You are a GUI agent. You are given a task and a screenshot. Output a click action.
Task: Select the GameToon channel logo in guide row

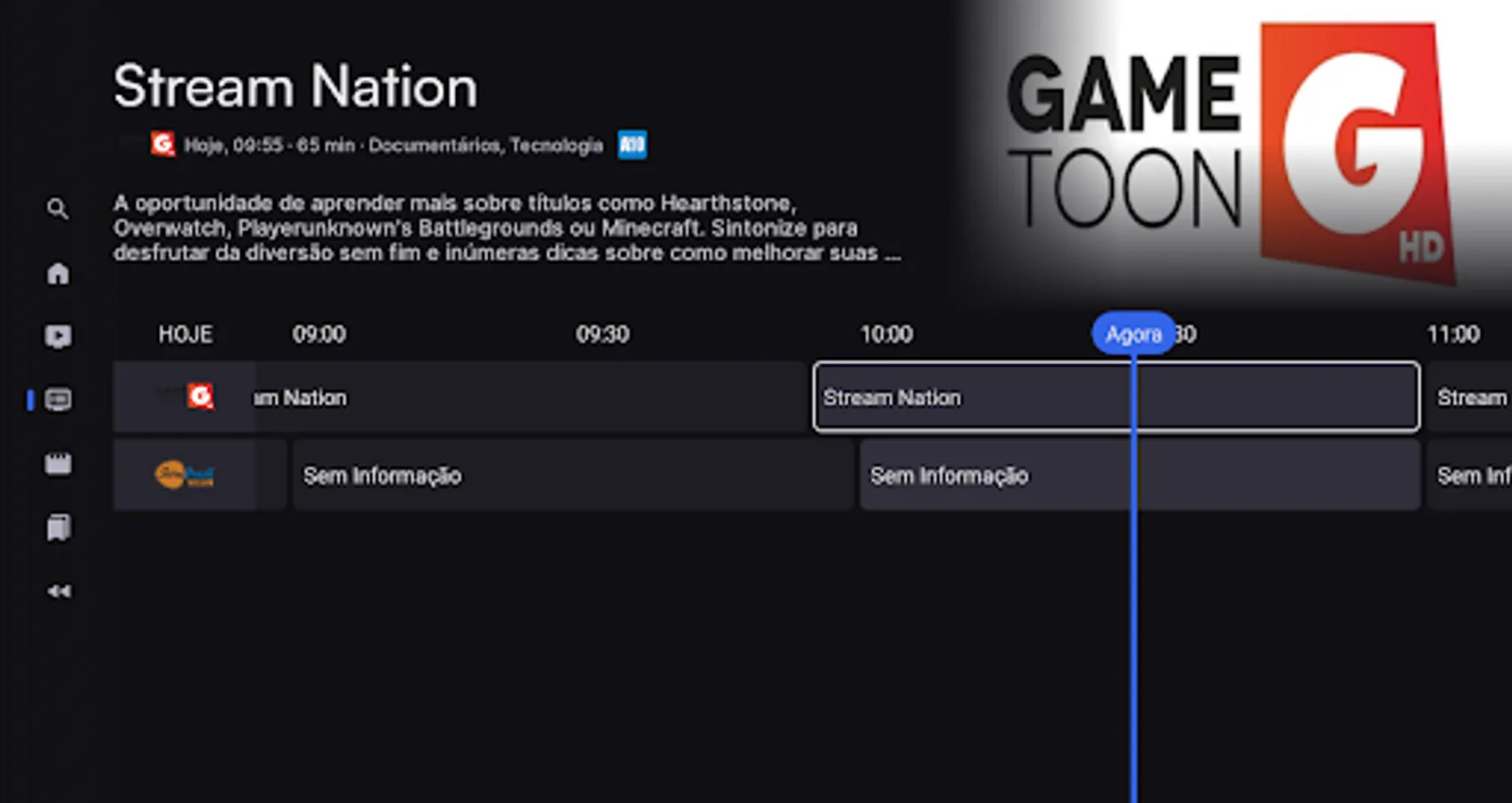pyautogui.click(x=185, y=396)
